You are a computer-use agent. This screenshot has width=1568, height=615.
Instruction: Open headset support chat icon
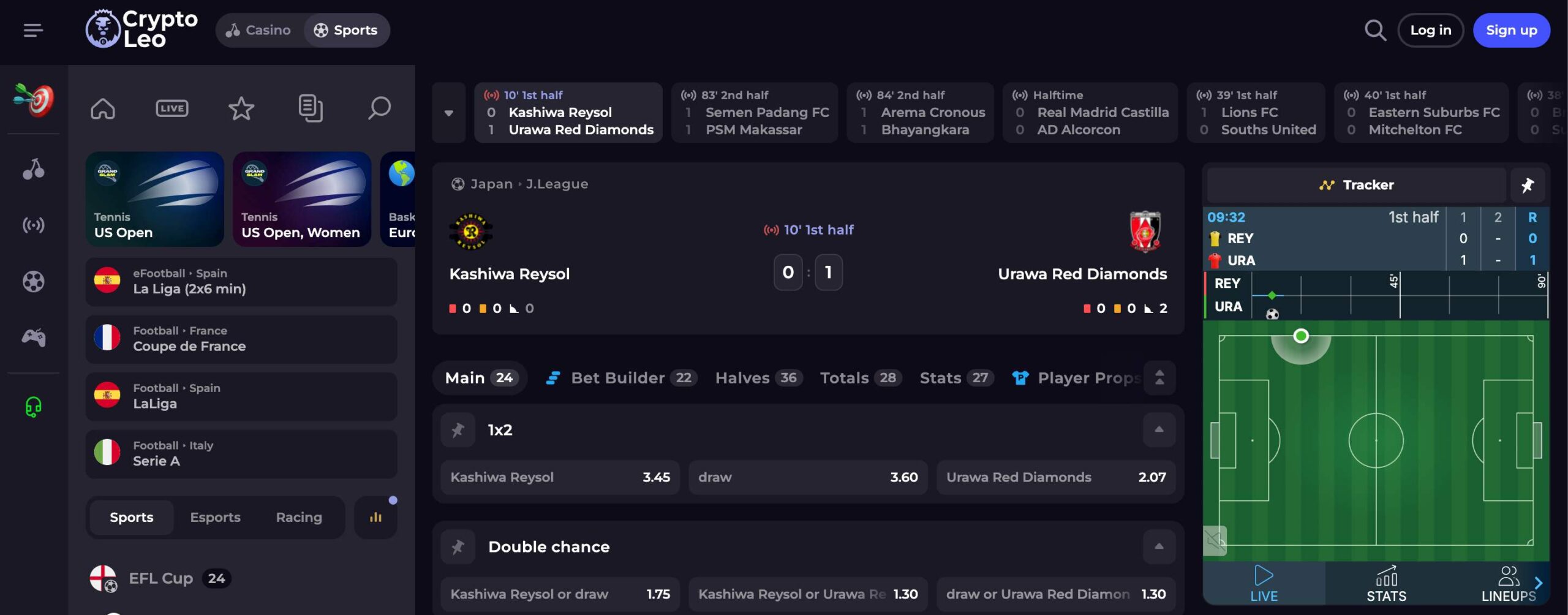pos(34,407)
